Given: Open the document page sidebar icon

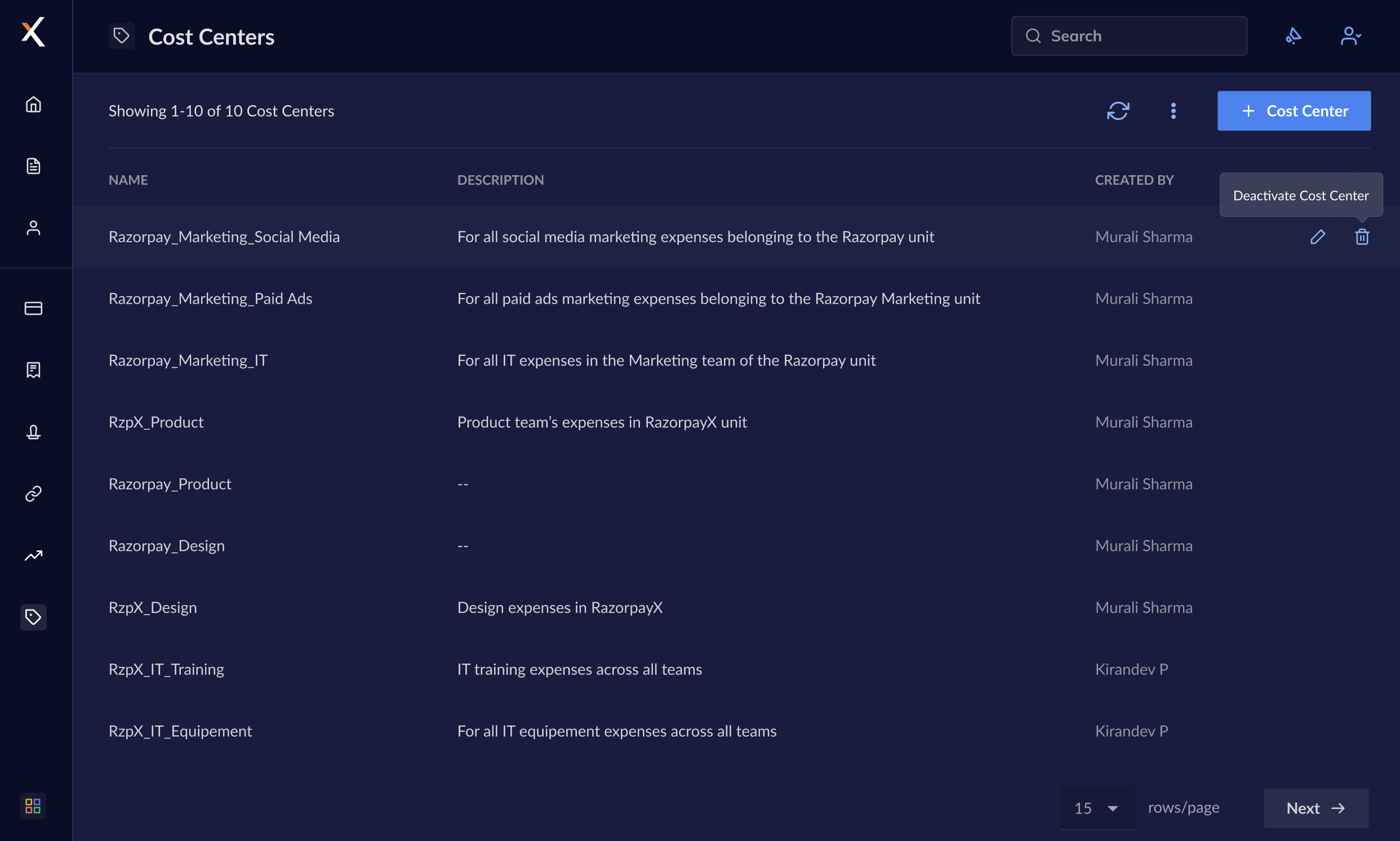Looking at the screenshot, I should pyautogui.click(x=33, y=166).
